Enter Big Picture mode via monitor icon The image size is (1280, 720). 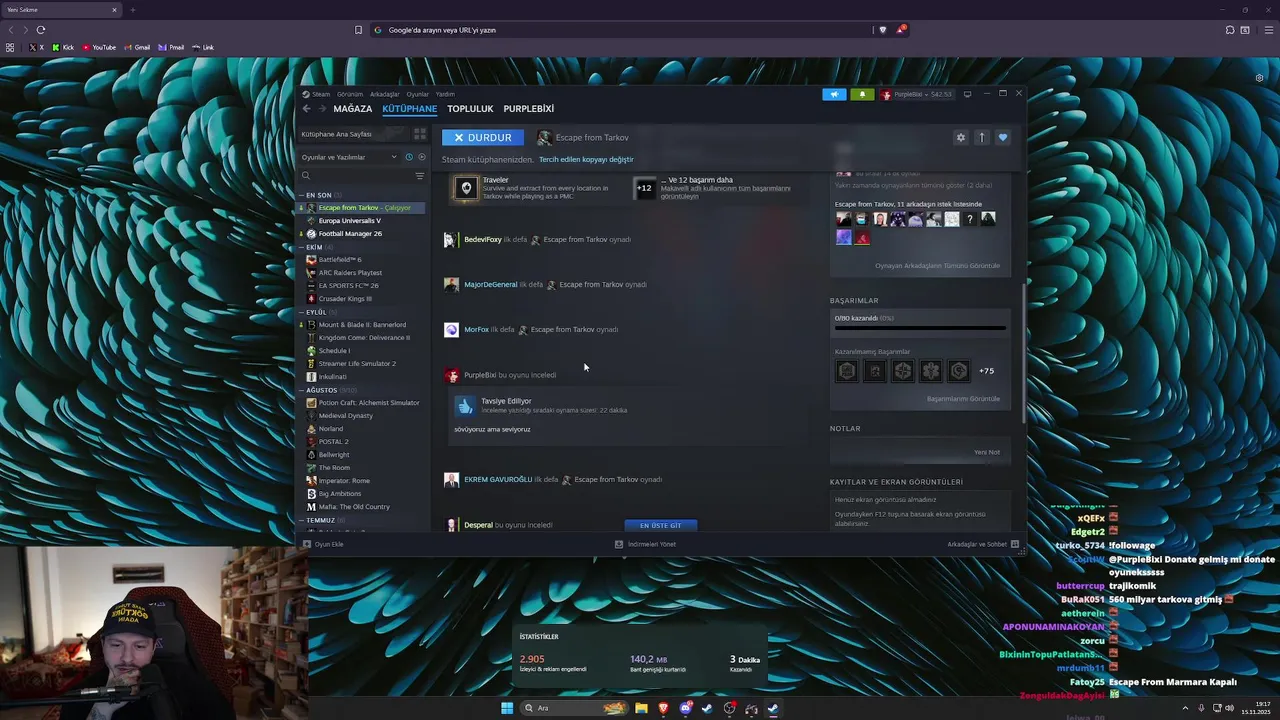tap(967, 94)
